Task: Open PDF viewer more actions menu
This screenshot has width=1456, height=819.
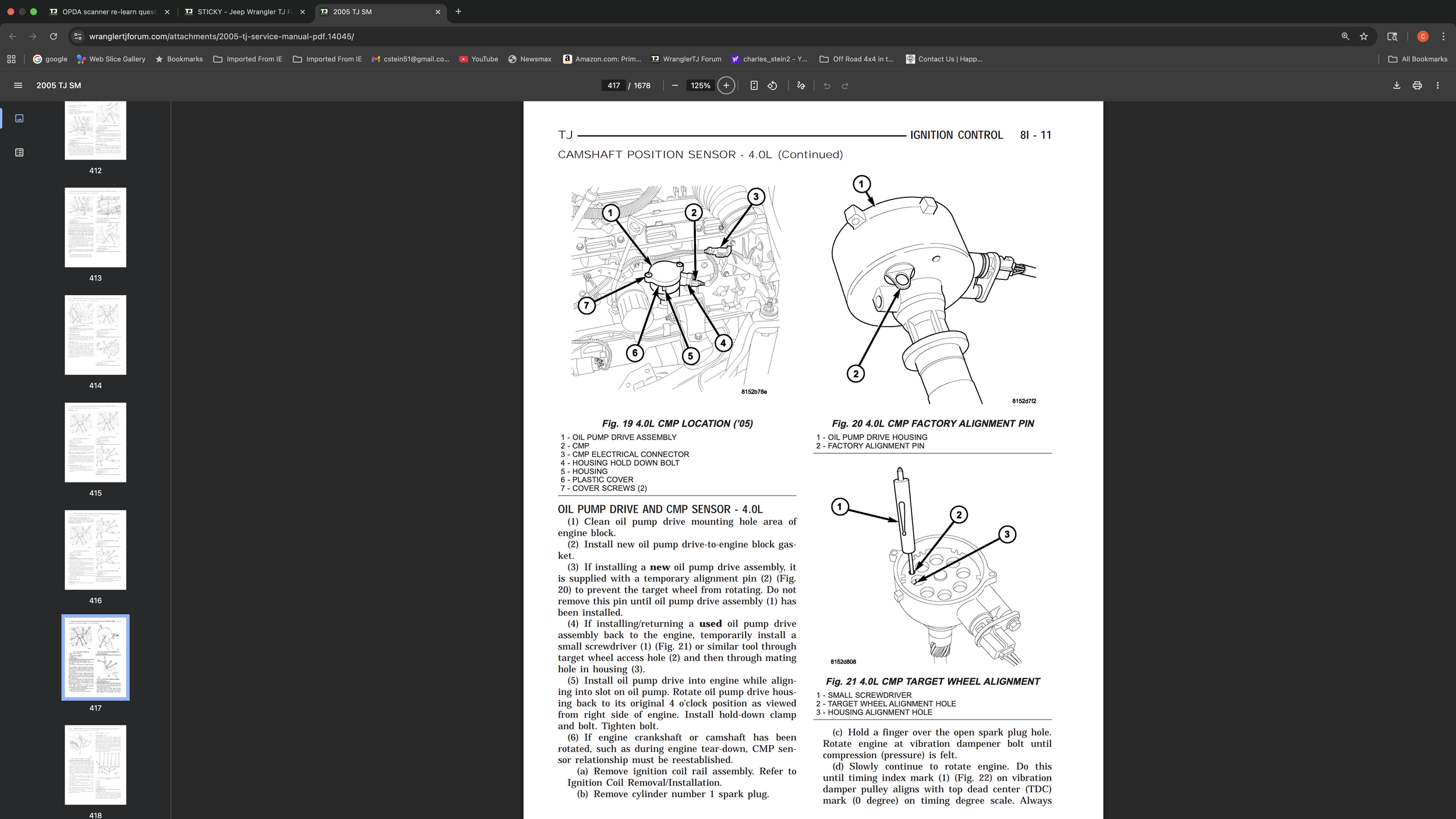Action: coord(1437,86)
